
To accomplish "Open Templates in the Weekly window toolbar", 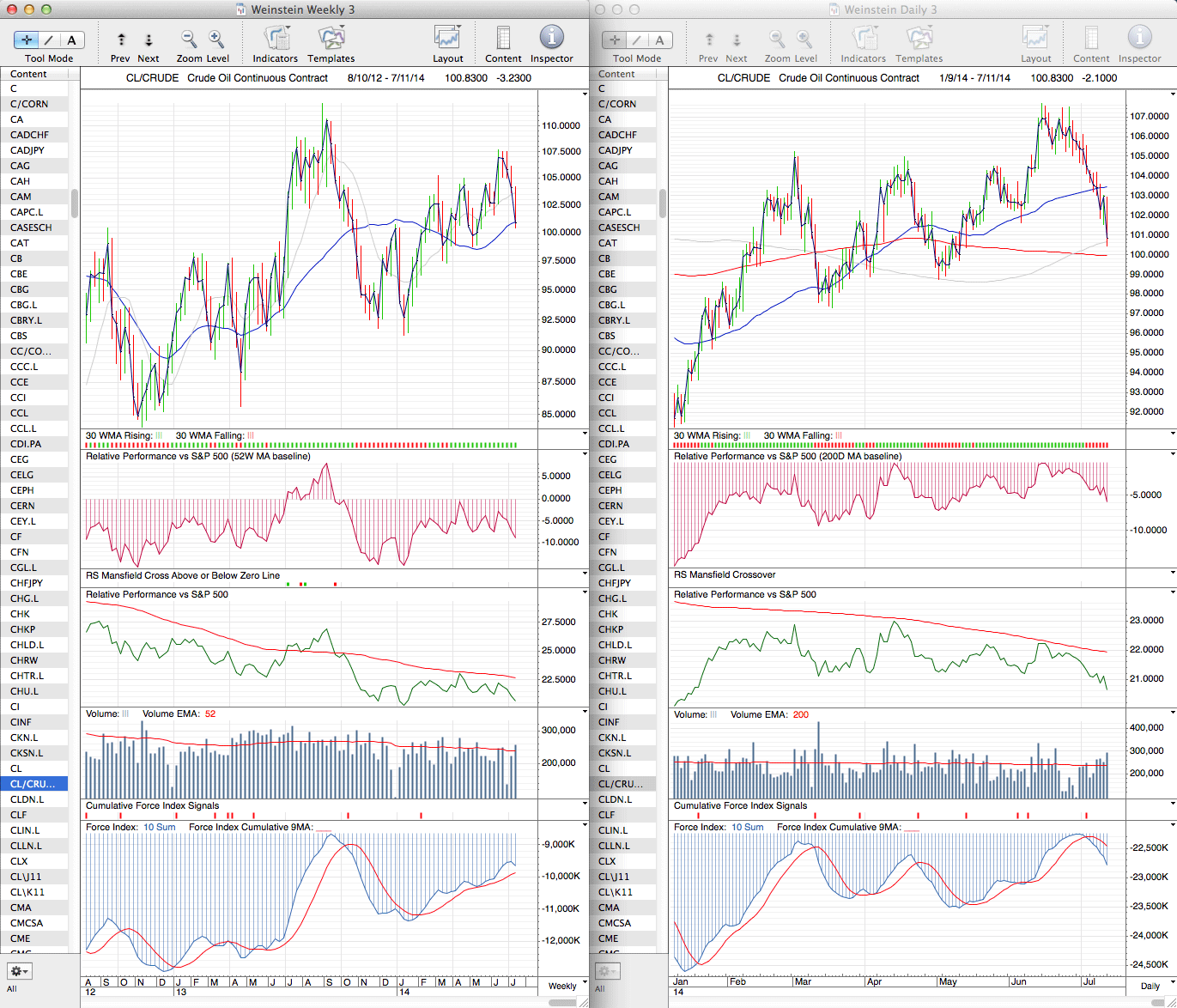I will click(331, 39).
